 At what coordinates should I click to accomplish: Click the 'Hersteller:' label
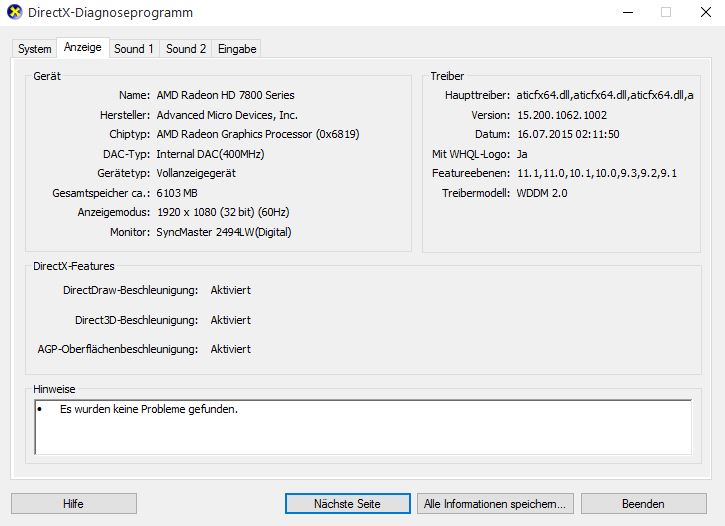click(x=125, y=115)
